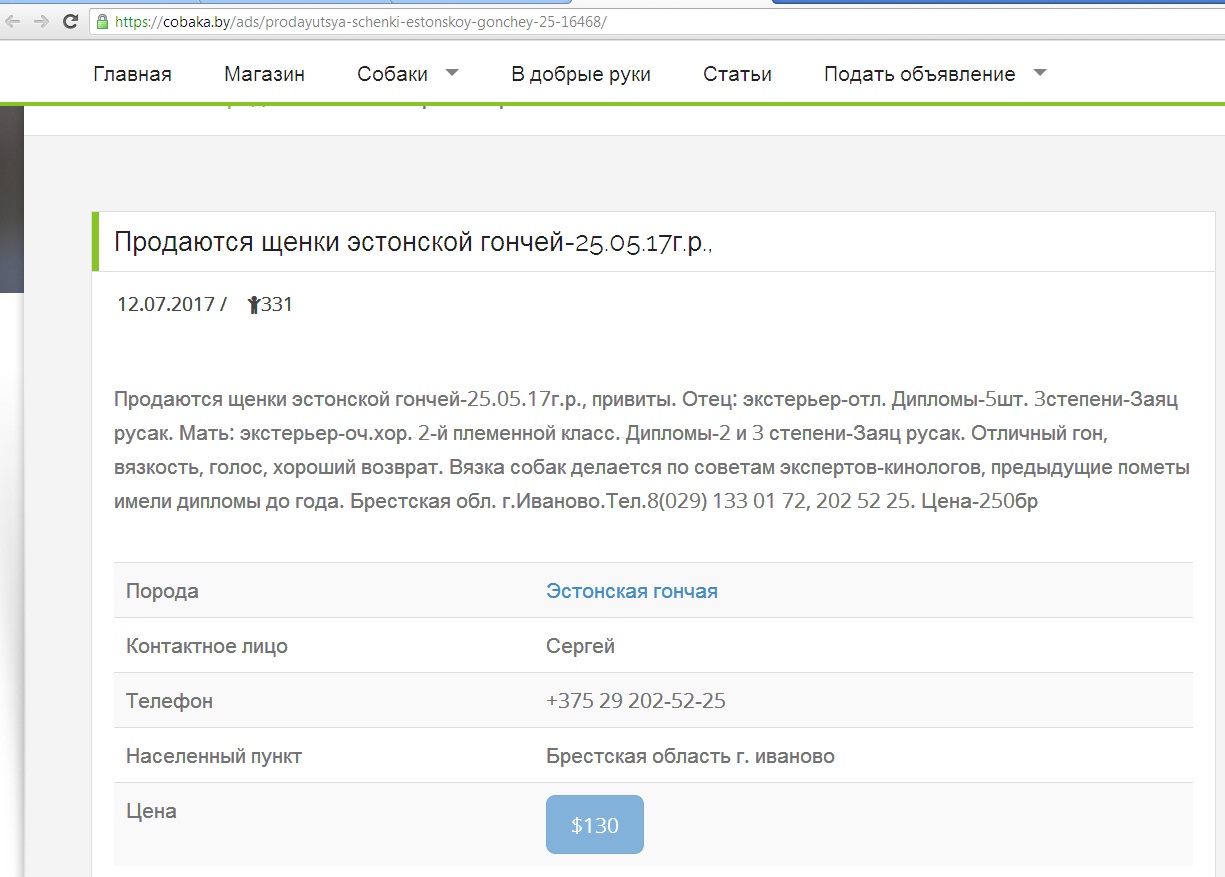Select the Собаки menu item
The width and height of the screenshot is (1225, 877).
[x=392, y=74]
